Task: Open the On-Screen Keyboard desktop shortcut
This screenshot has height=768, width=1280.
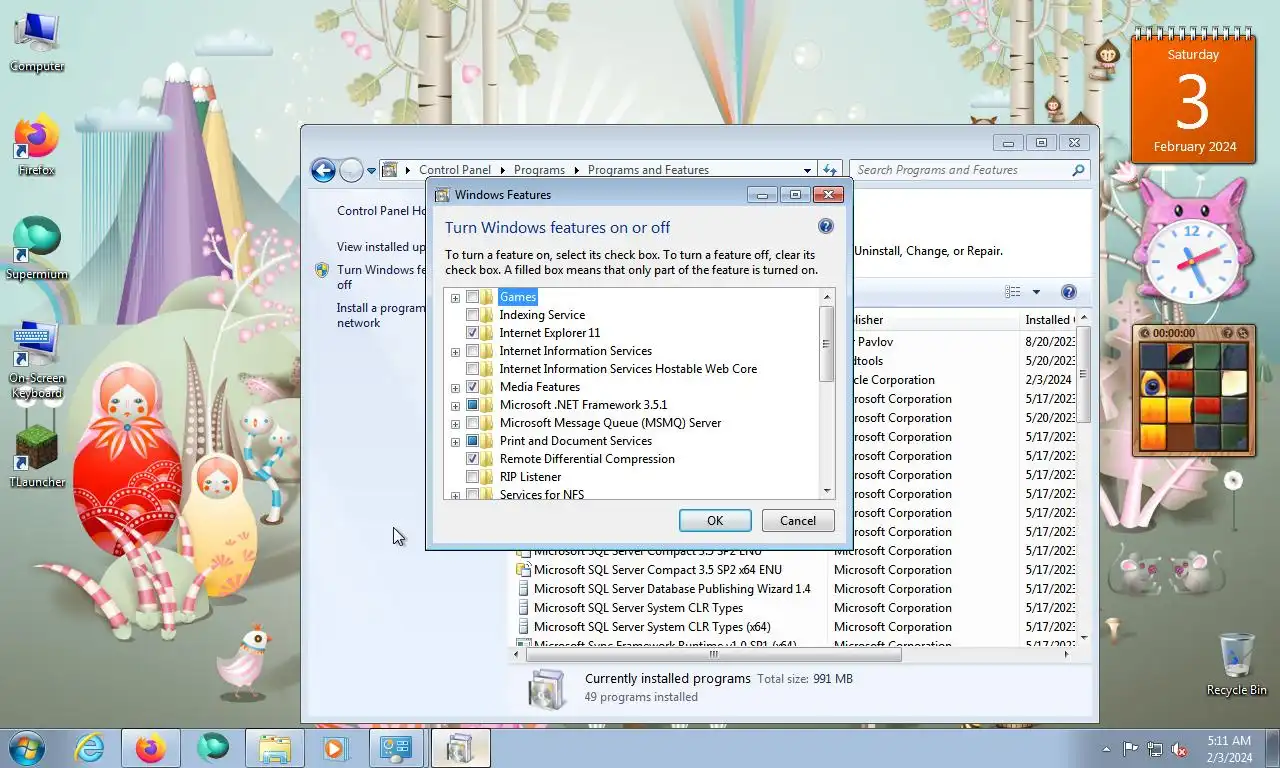Action: coord(37,361)
